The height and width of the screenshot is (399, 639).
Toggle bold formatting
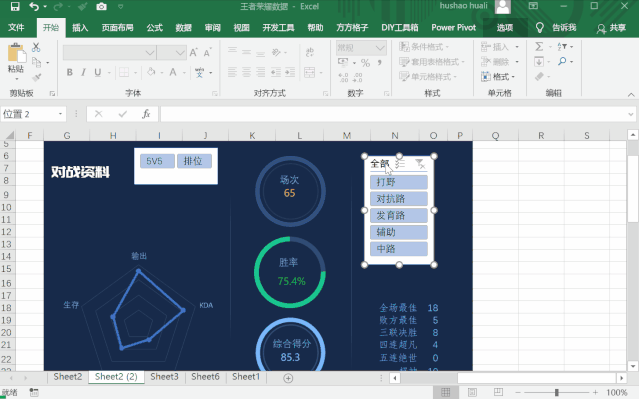point(70,73)
